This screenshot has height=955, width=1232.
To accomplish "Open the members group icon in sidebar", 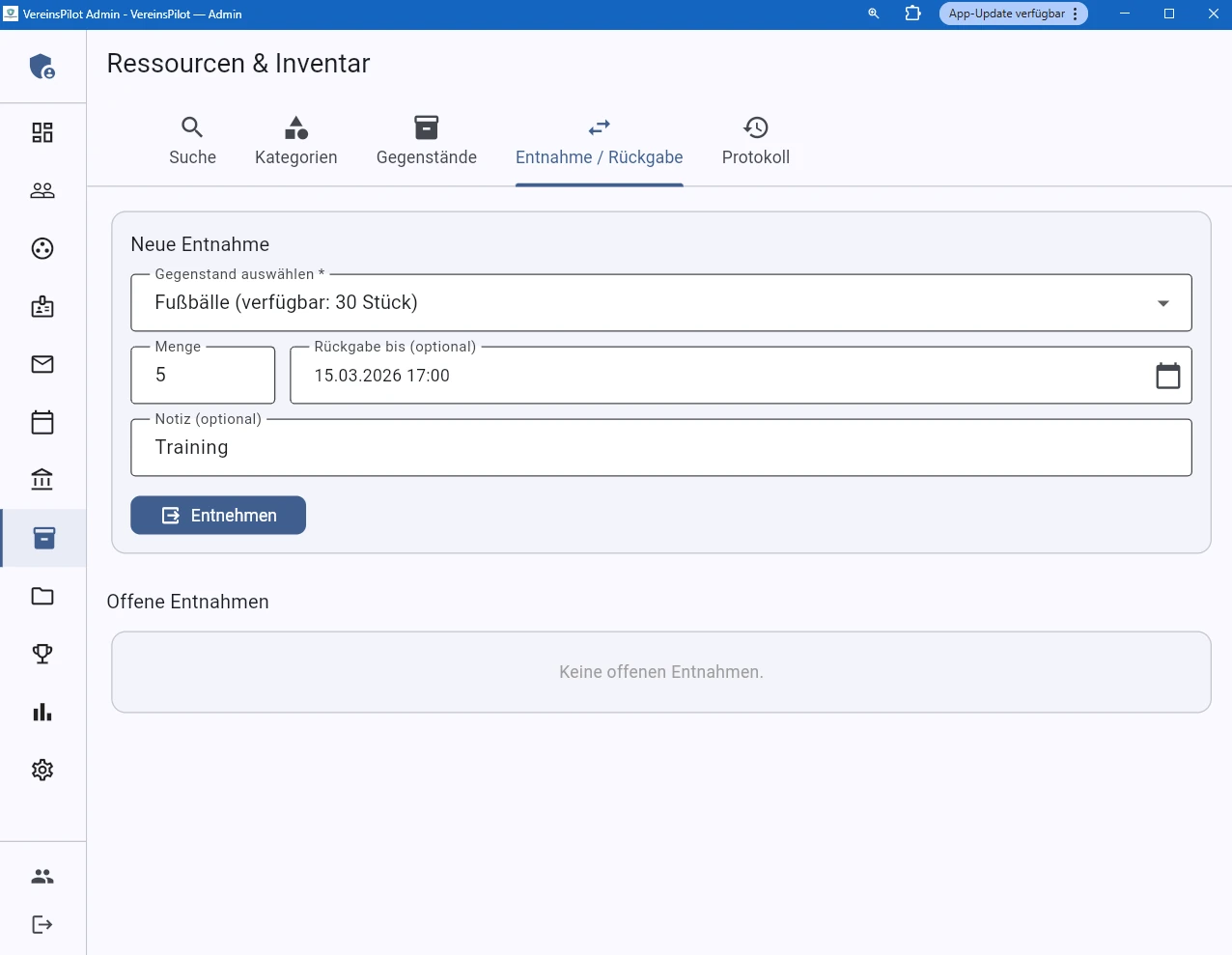I will [42, 190].
